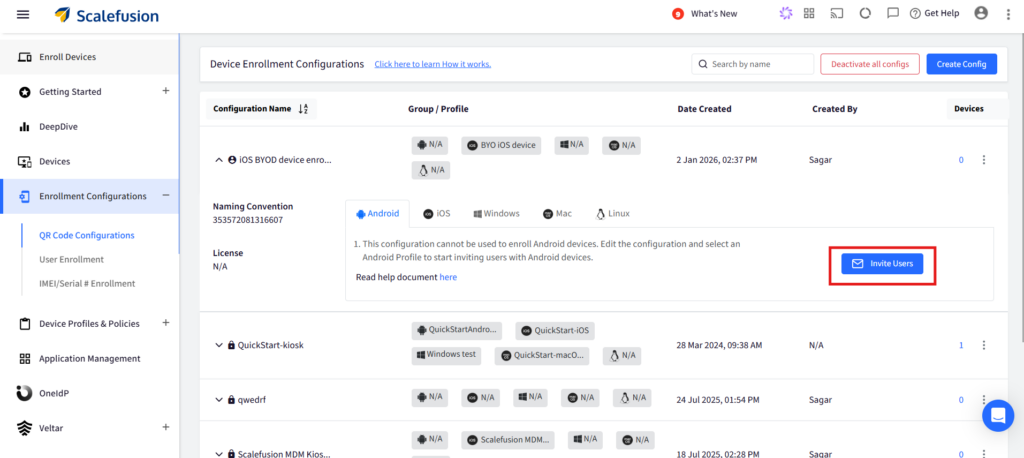Screen dimensions: 1024x458
Task: Click Get Help in the header
Action: [935, 13]
